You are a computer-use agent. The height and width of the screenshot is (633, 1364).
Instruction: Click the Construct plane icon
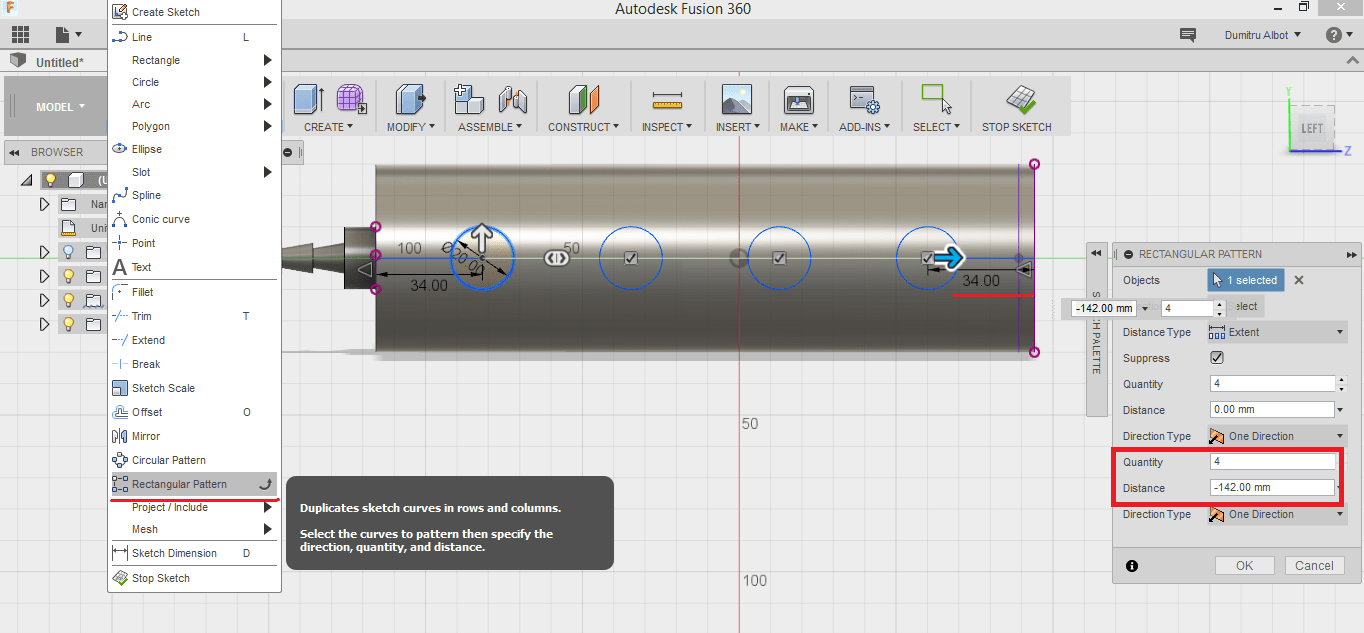[x=583, y=100]
